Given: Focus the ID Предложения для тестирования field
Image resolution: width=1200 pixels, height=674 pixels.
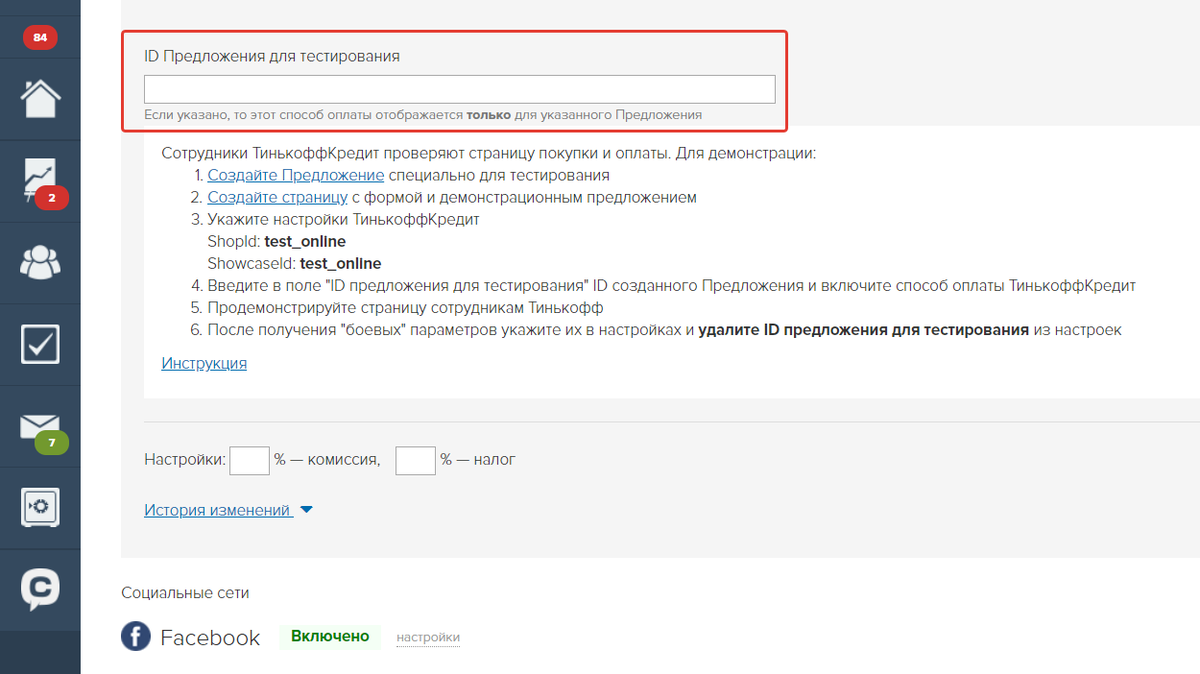Looking at the screenshot, I should tap(460, 89).
